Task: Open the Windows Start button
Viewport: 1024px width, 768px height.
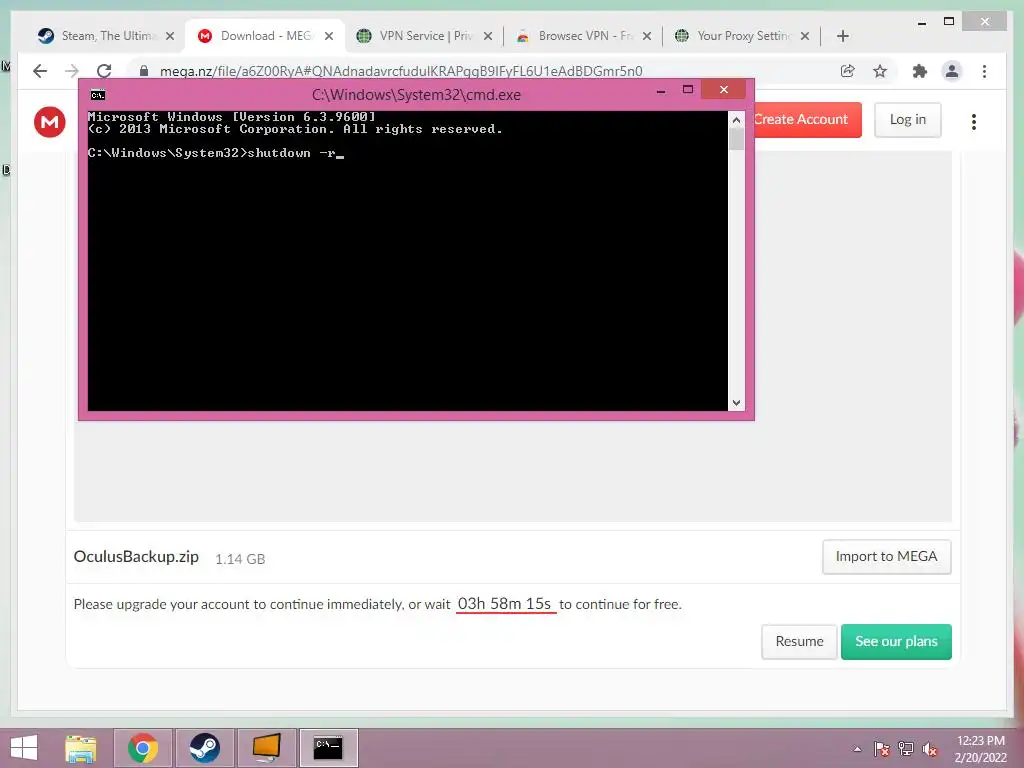Action: pos(24,748)
